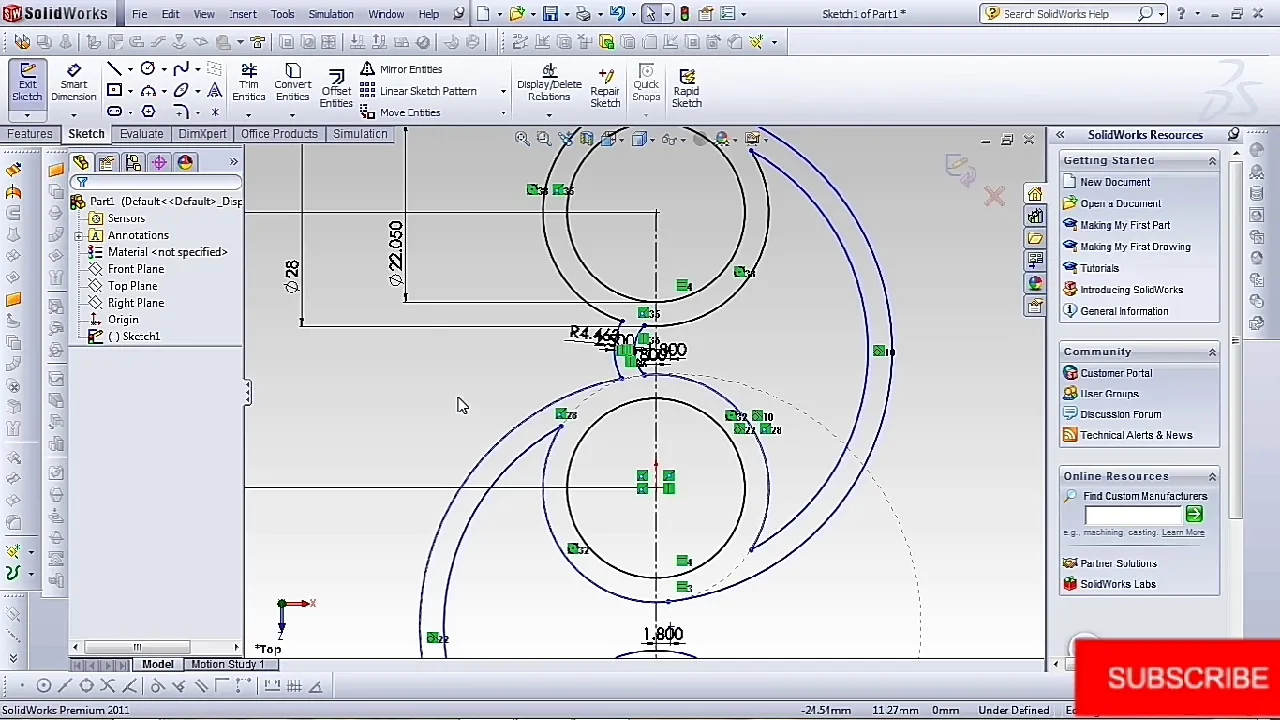The width and height of the screenshot is (1280, 720).
Task: Open dropdown arrow next to Move Entities
Action: coord(503,112)
